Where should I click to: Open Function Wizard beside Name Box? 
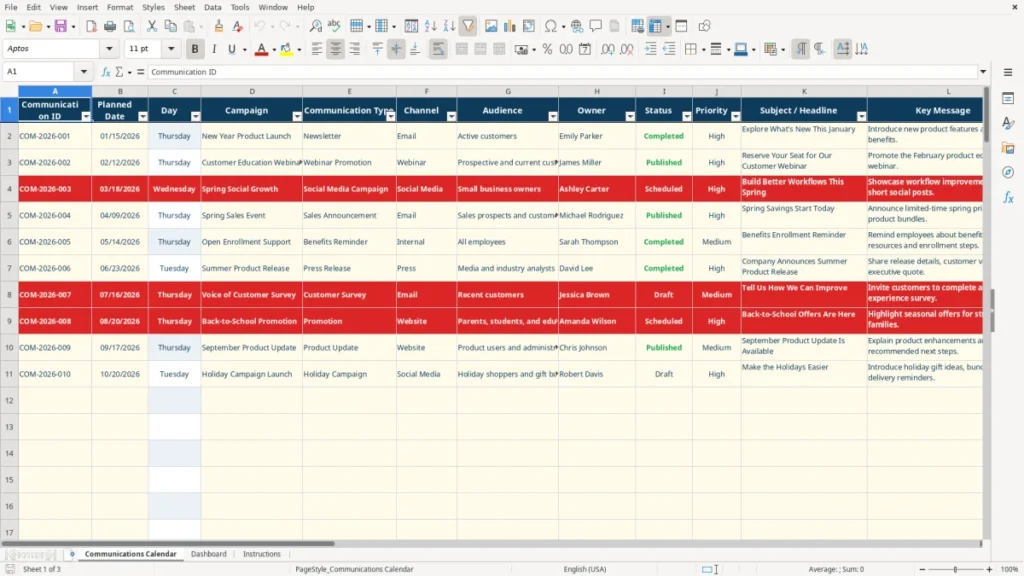coord(106,72)
